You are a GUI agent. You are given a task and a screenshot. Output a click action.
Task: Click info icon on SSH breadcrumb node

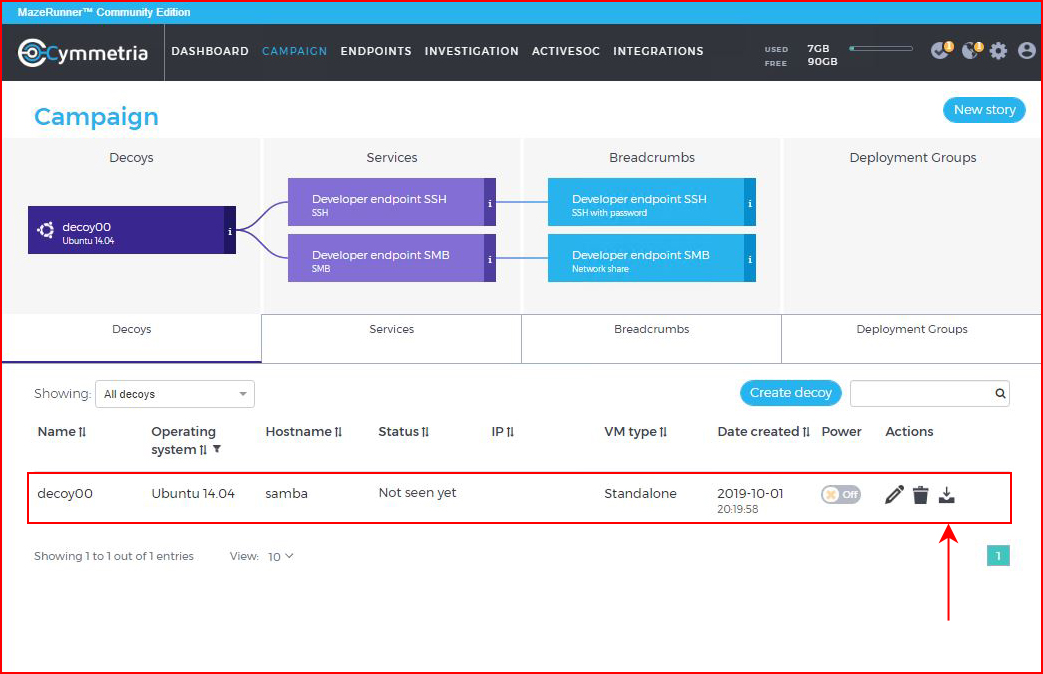click(750, 202)
